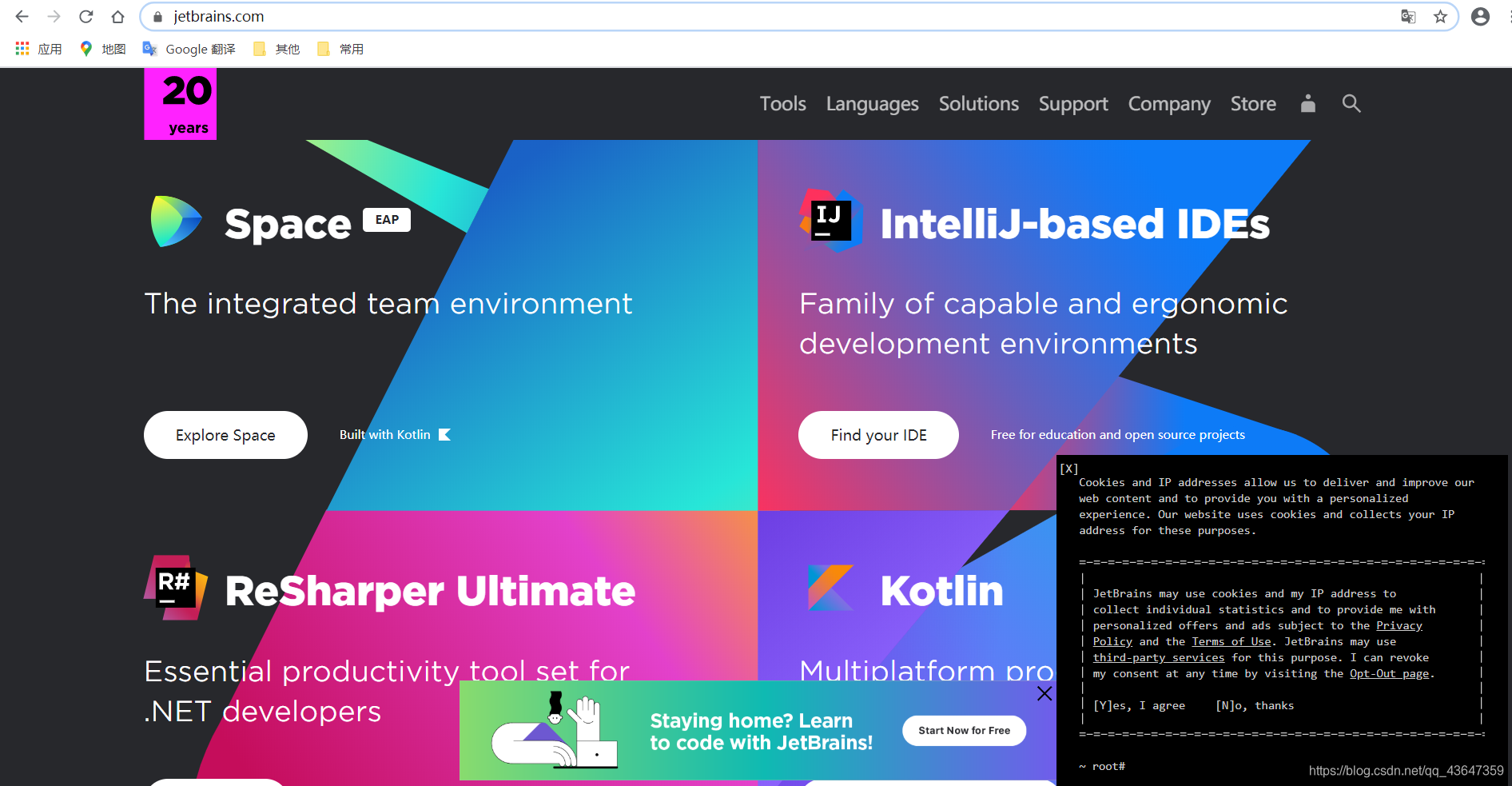
Task: Open site search with magnifier icon
Action: click(1351, 103)
